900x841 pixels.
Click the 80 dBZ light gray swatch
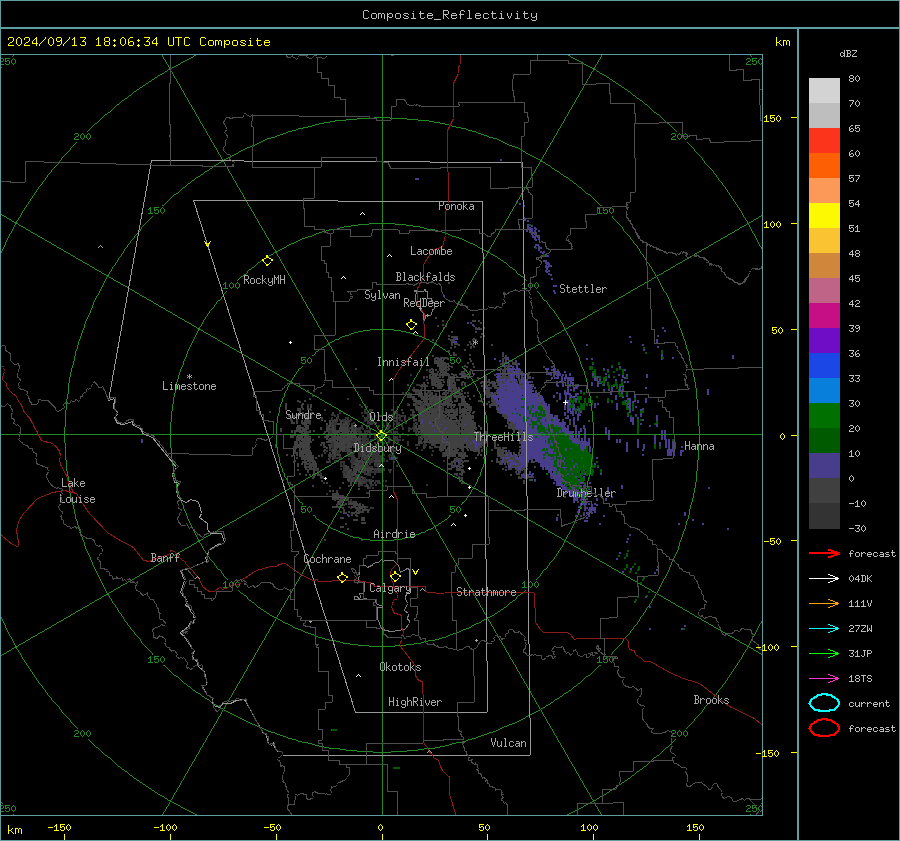click(824, 90)
